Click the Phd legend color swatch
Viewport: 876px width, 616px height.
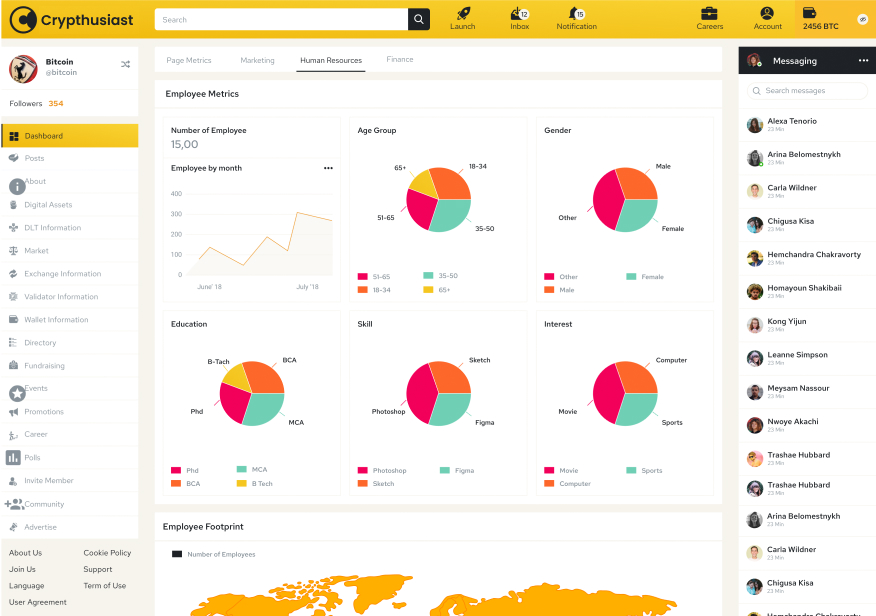coord(176,470)
